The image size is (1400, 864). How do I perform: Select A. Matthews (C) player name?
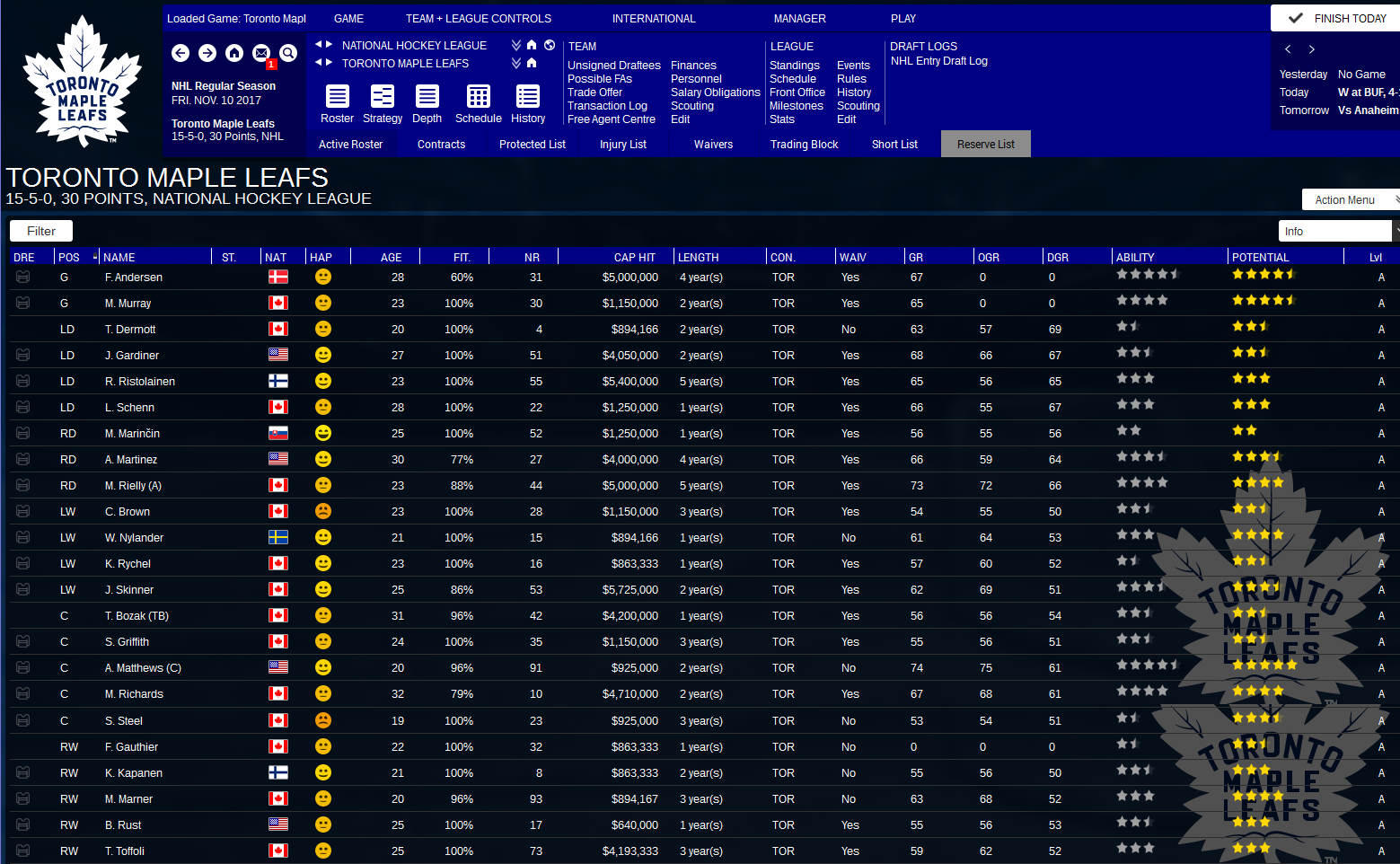pyautogui.click(x=143, y=668)
